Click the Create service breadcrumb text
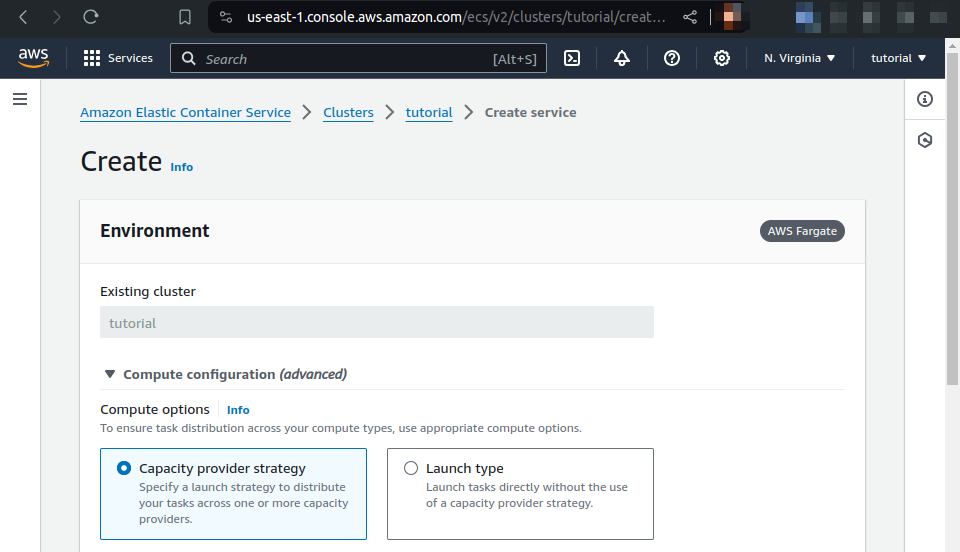 (530, 113)
